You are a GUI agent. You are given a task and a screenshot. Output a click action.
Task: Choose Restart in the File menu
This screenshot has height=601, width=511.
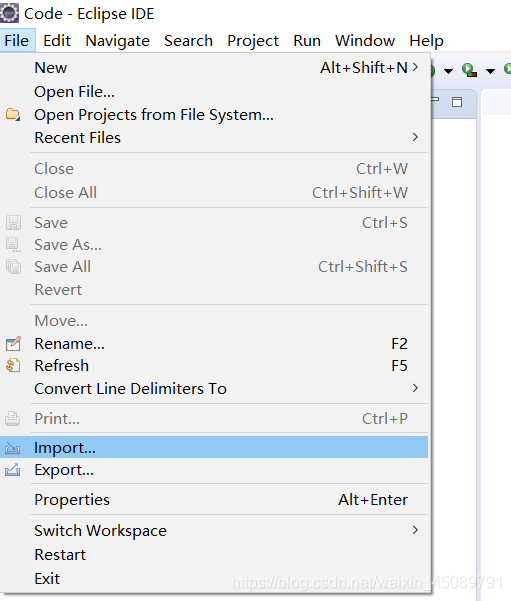coord(214,555)
